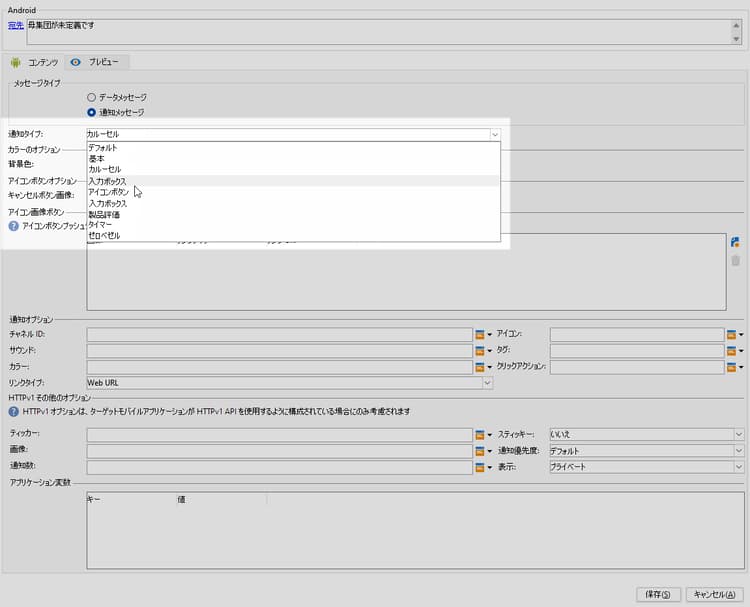
Task: Choose カルーセル from the dropdown list
Action: [293, 169]
